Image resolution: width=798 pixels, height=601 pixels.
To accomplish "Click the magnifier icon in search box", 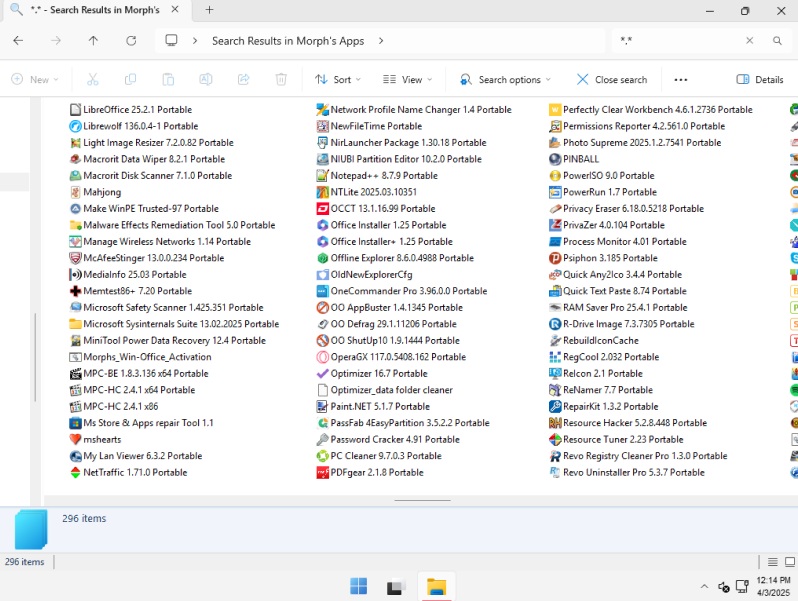I will click(x=777, y=41).
